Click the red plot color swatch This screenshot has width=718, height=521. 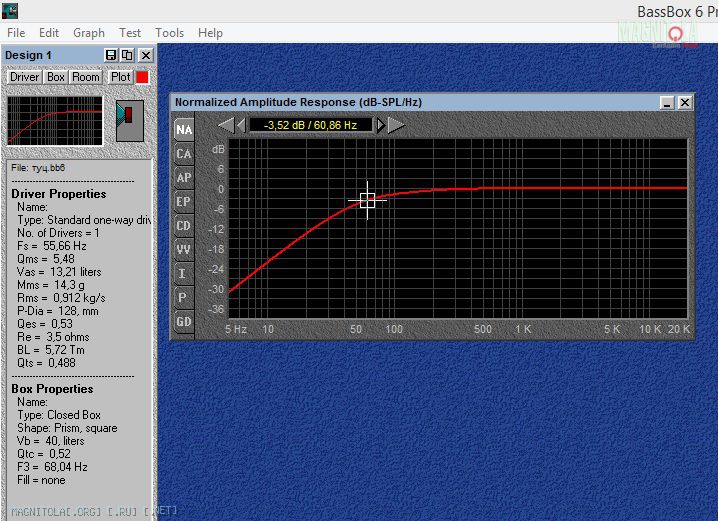click(142, 77)
